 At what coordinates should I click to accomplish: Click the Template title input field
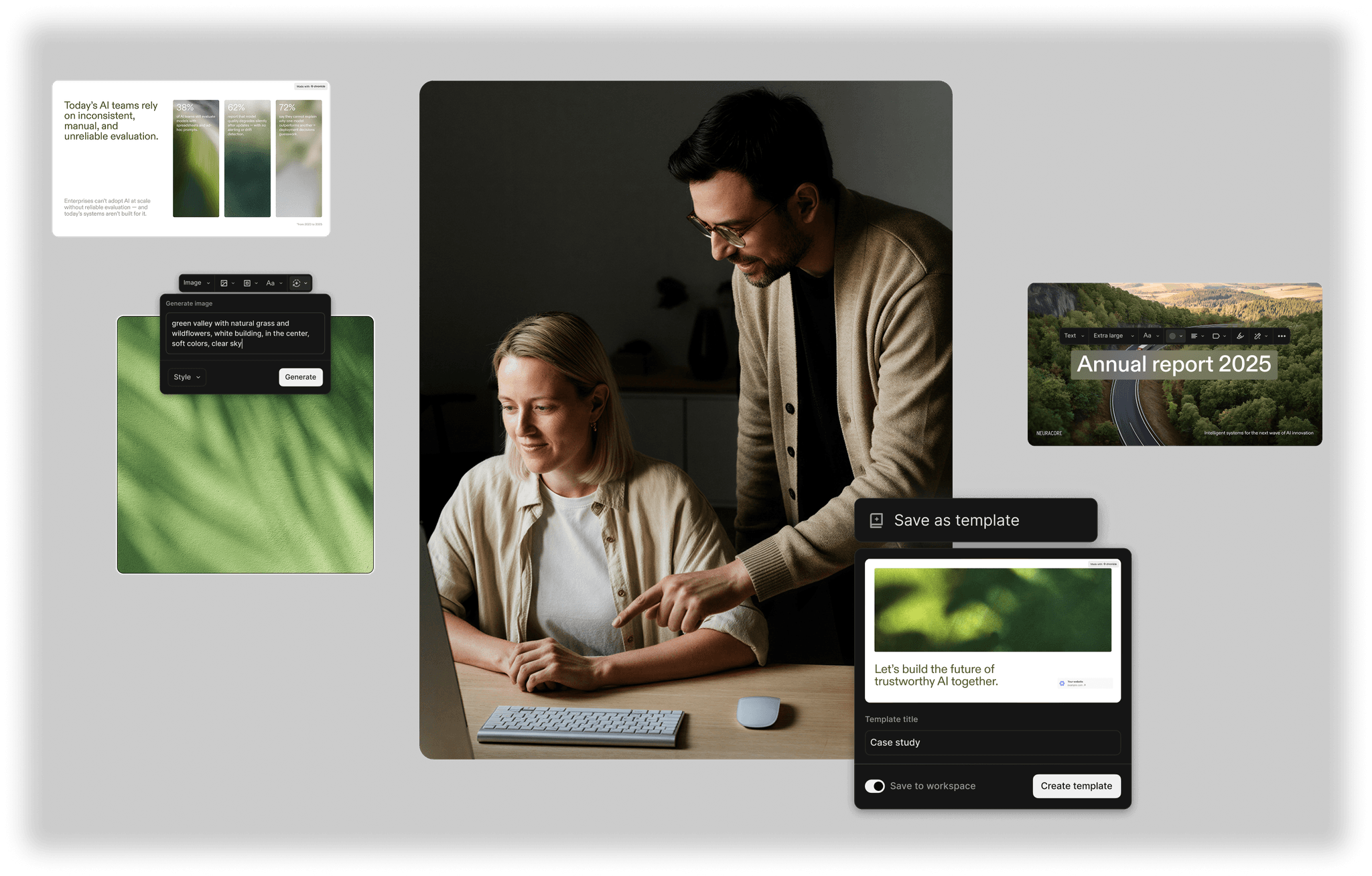pyautogui.click(x=992, y=743)
